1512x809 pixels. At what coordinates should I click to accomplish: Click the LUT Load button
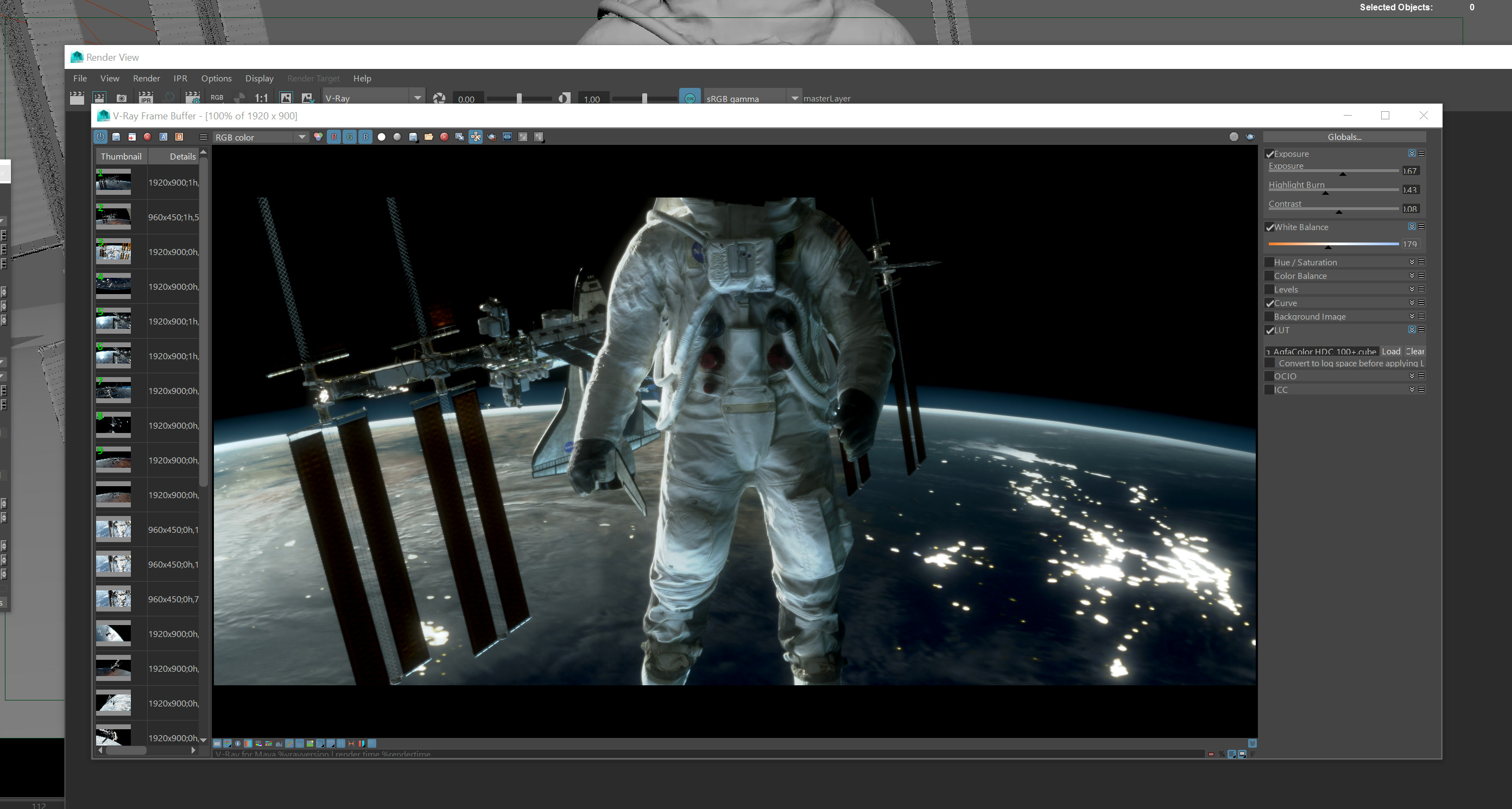1390,352
